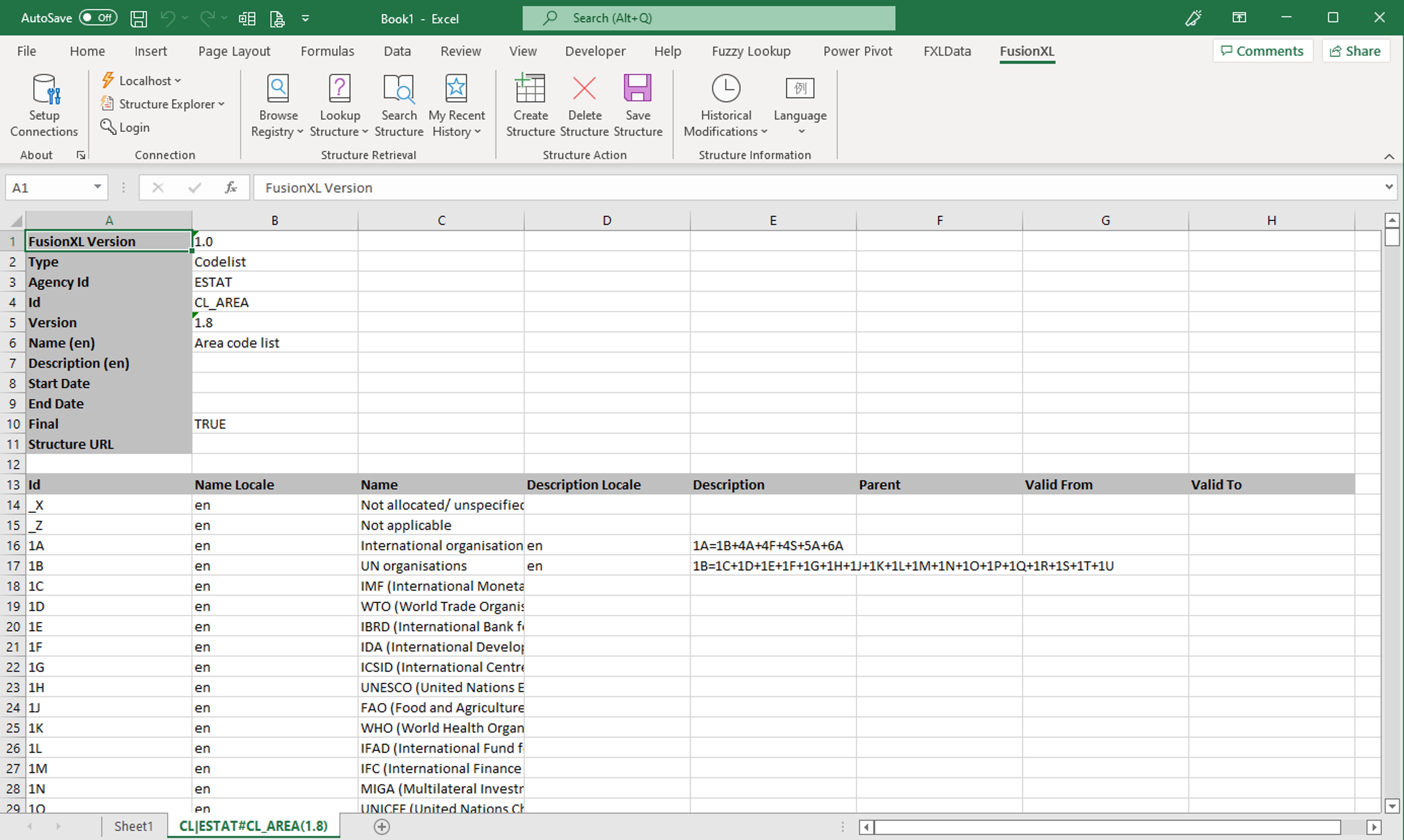Toggle AutoSave switch on
Viewport: 1404px width, 840px height.
[98, 18]
